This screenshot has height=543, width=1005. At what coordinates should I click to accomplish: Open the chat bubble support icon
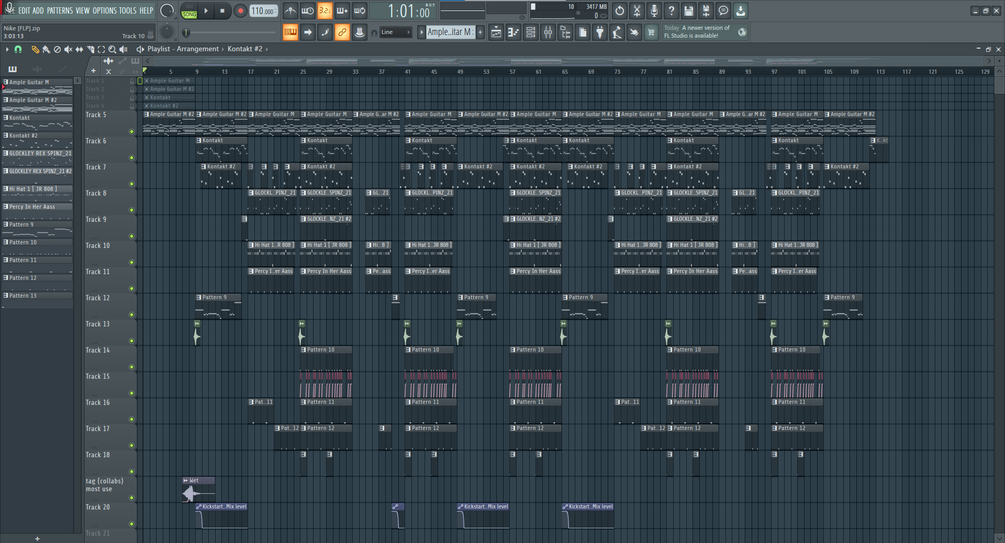pos(723,11)
